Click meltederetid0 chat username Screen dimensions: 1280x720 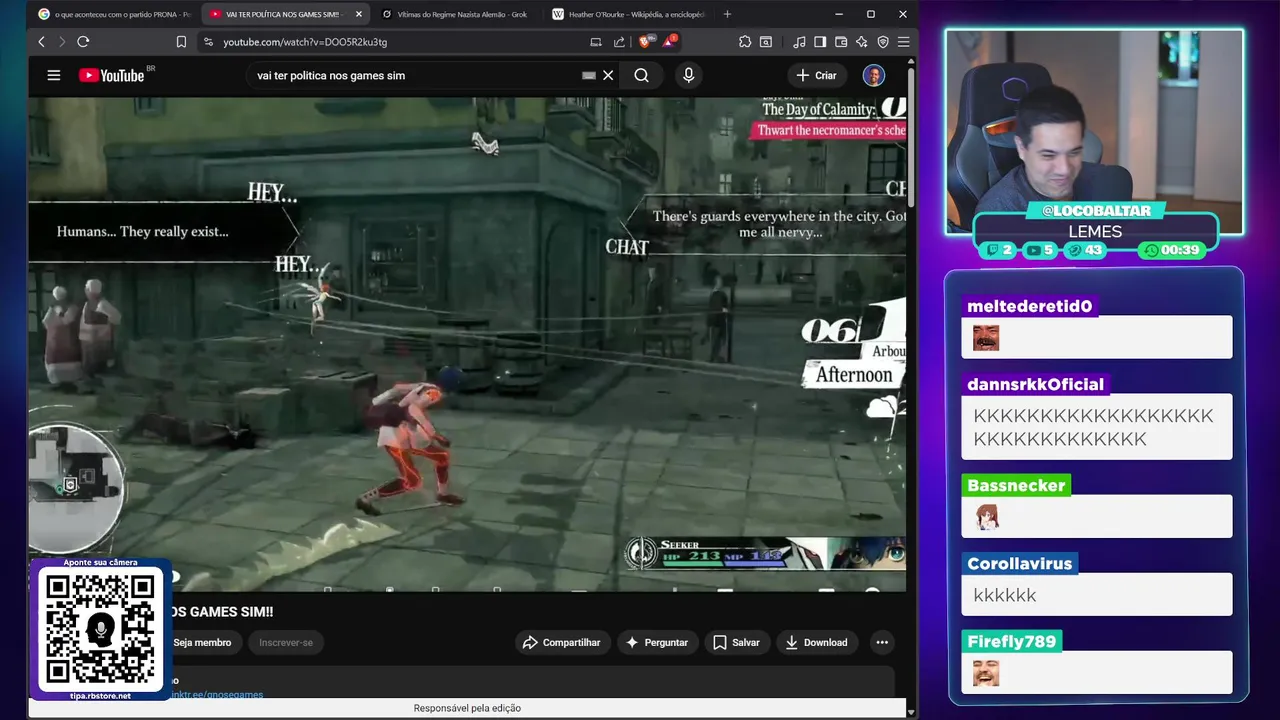coord(1029,306)
